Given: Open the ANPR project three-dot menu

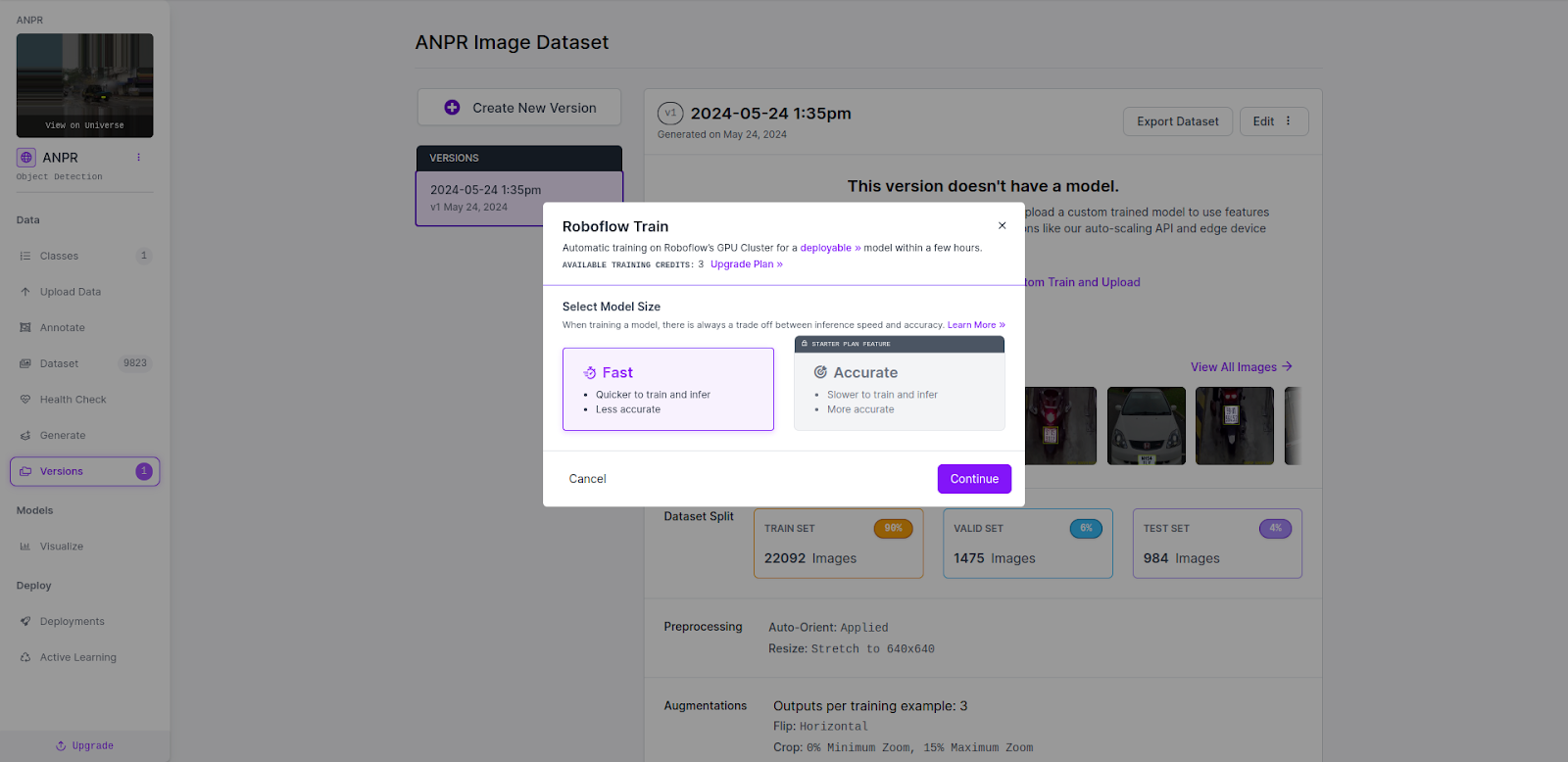Looking at the screenshot, I should [x=138, y=157].
